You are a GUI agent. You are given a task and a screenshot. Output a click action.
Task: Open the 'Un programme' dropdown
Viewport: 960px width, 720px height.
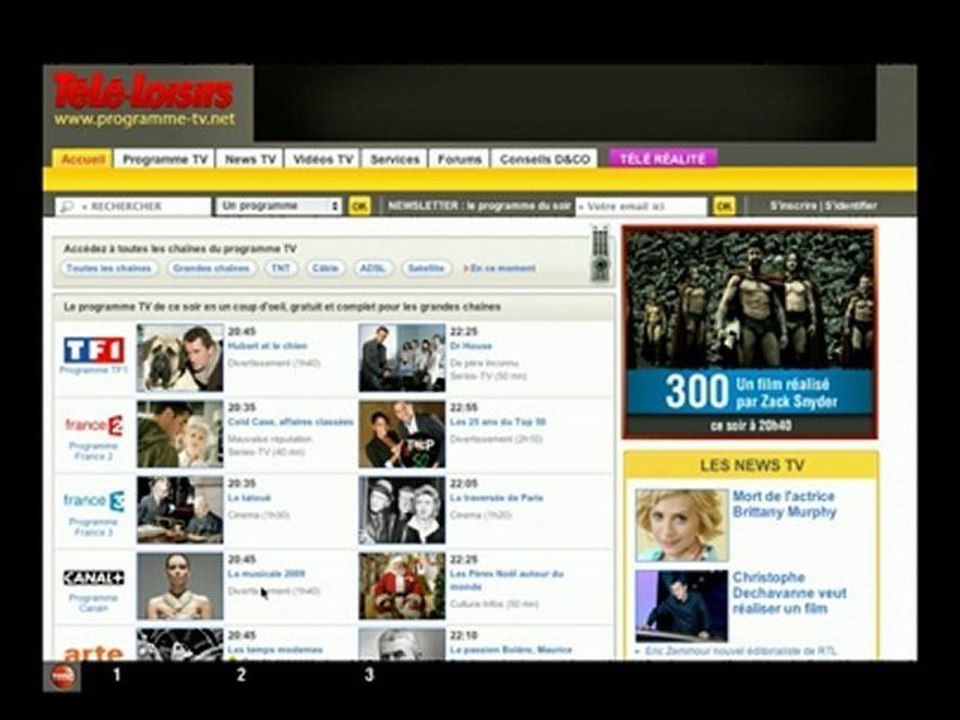click(x=279, y=206)
